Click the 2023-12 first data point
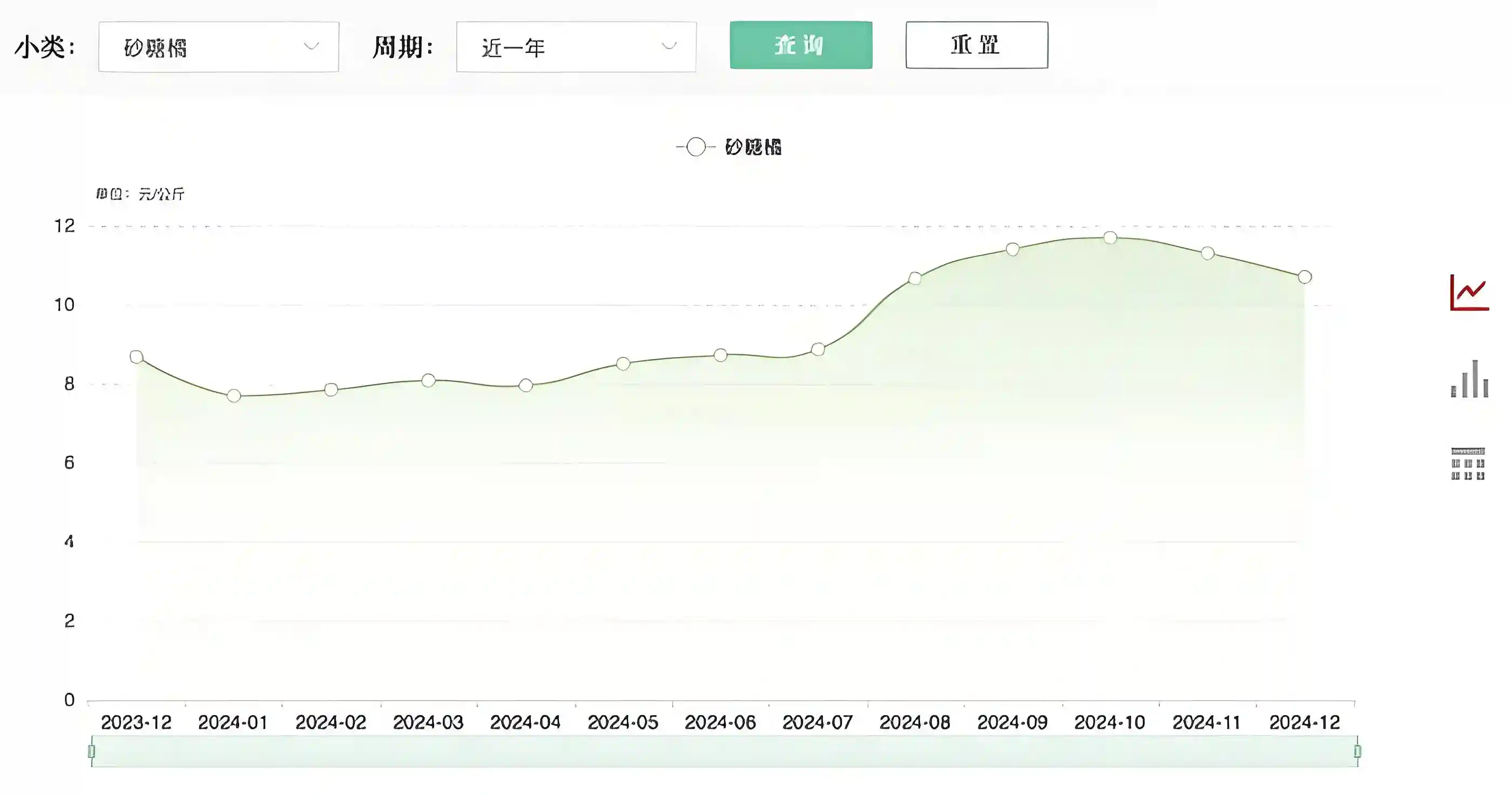Screen dimensions: 1512x795 (x=136, y=356)
